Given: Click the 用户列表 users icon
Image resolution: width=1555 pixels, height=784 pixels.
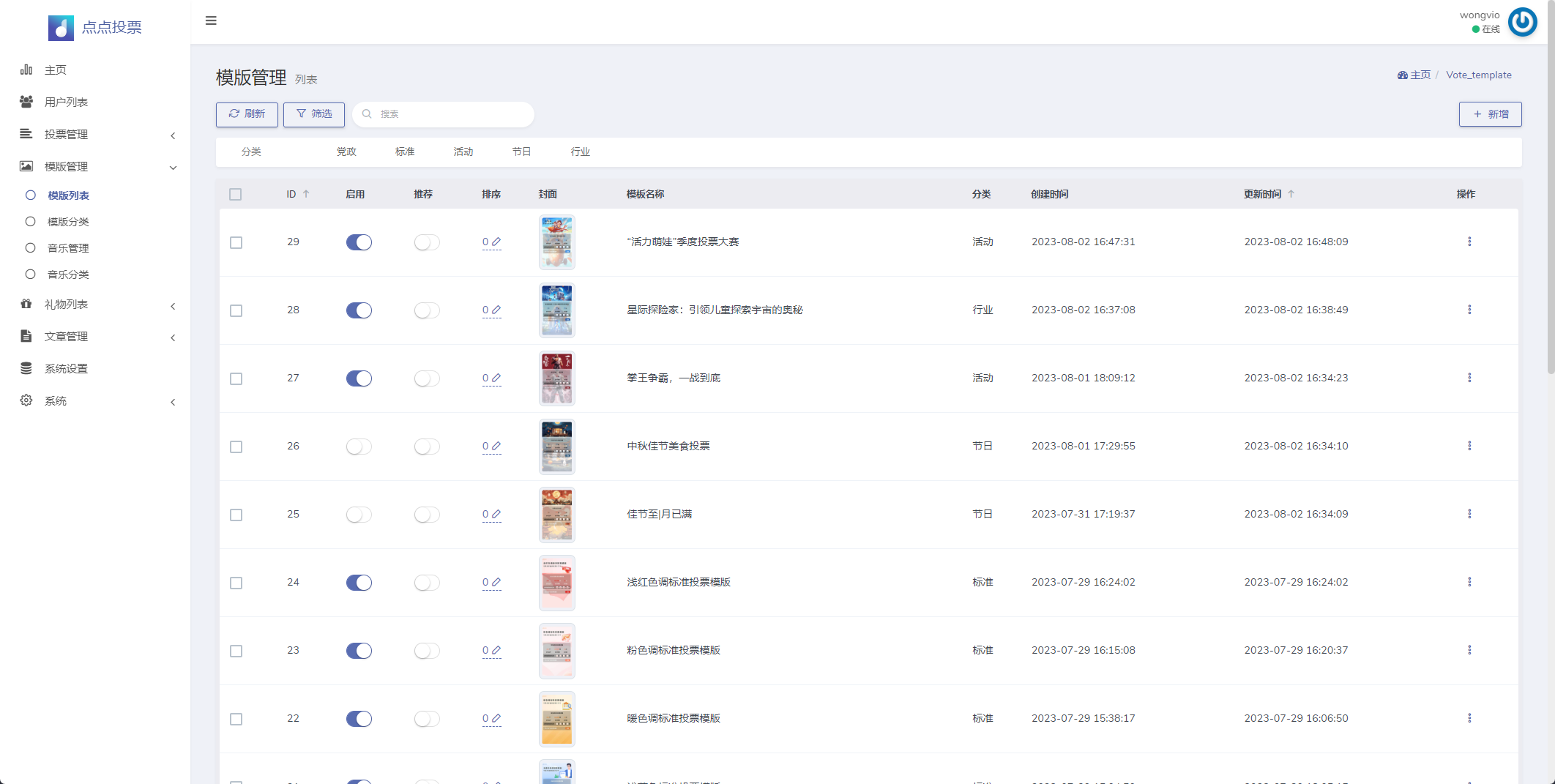Looking at the screenshot, I should [26, 102].
